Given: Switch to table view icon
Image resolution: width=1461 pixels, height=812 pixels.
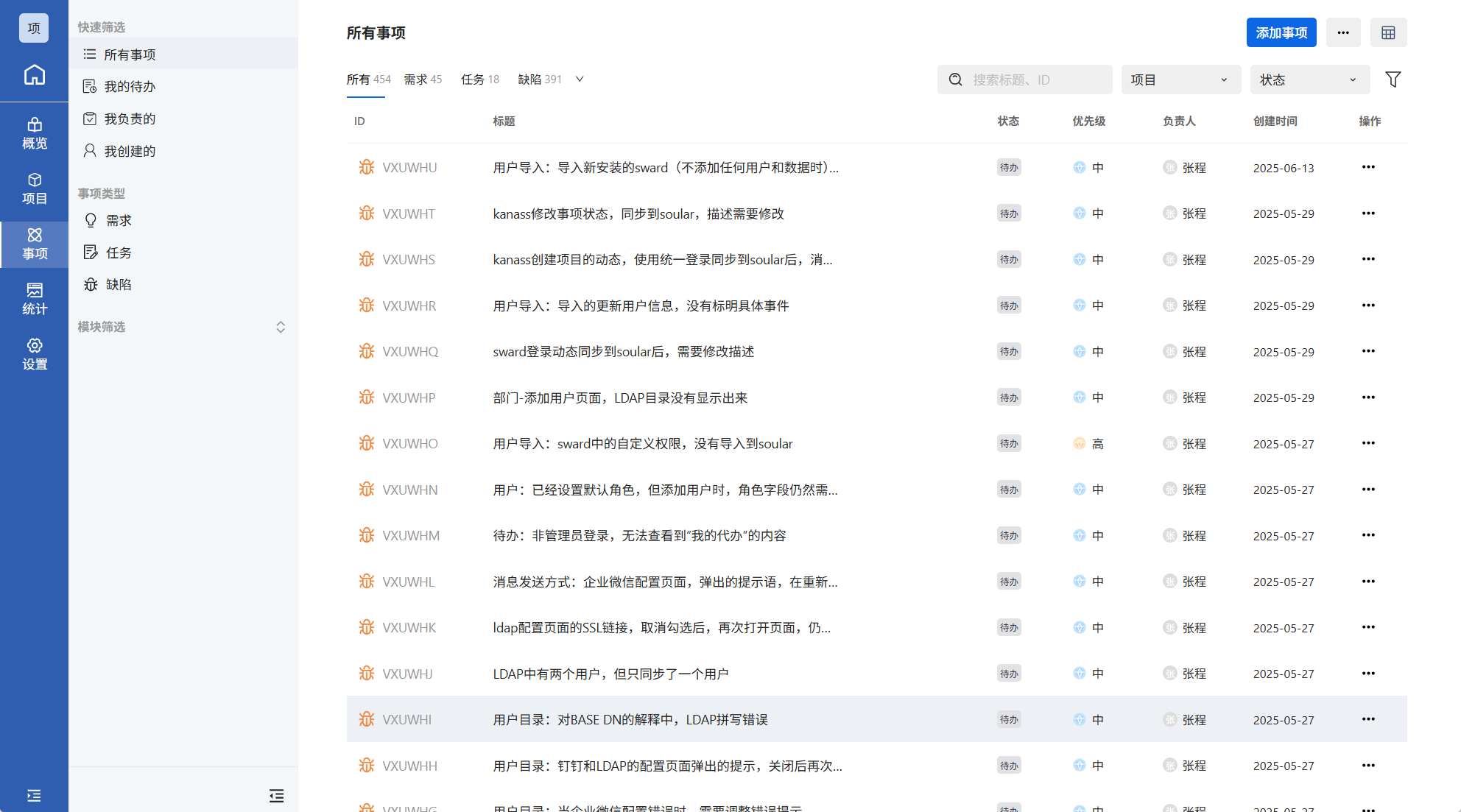Looking at the screenshot, I should pos(1388,33).
